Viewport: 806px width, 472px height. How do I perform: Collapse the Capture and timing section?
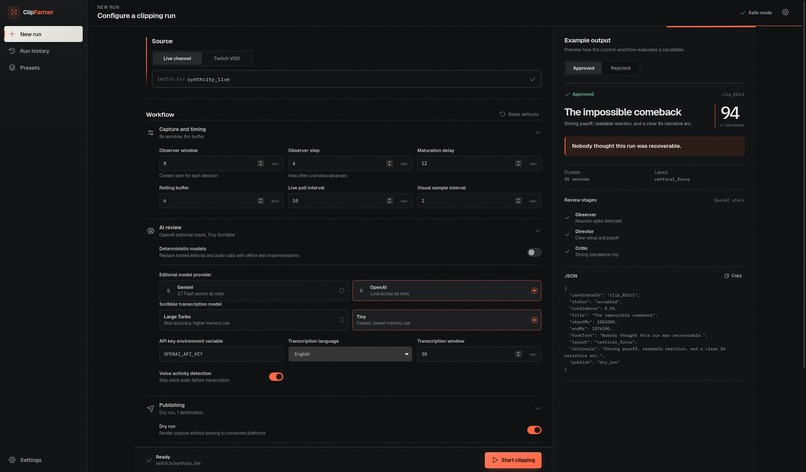tap(538, 133)
